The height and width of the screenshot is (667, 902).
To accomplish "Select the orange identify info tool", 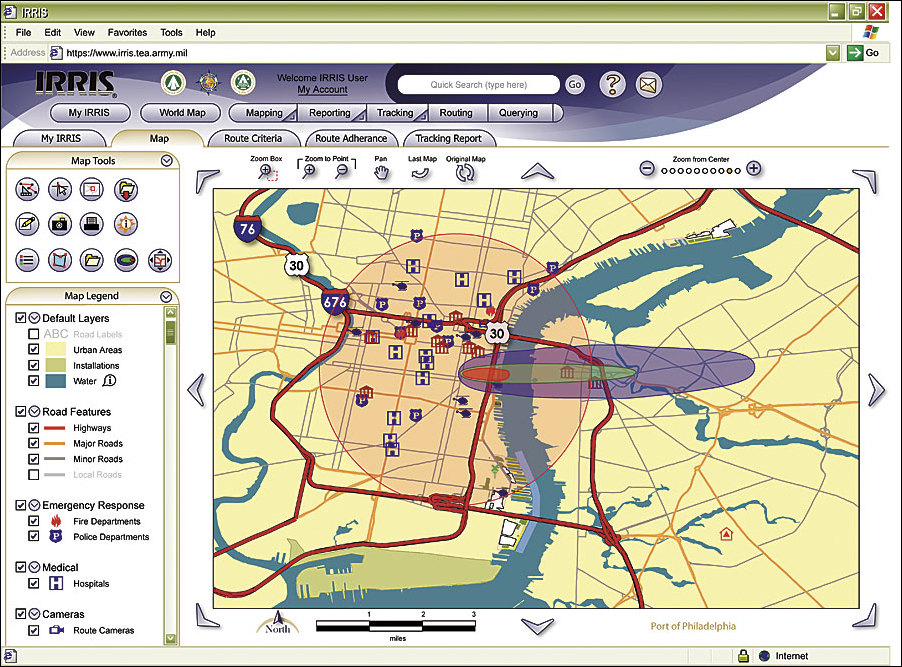I will [126, 224].
